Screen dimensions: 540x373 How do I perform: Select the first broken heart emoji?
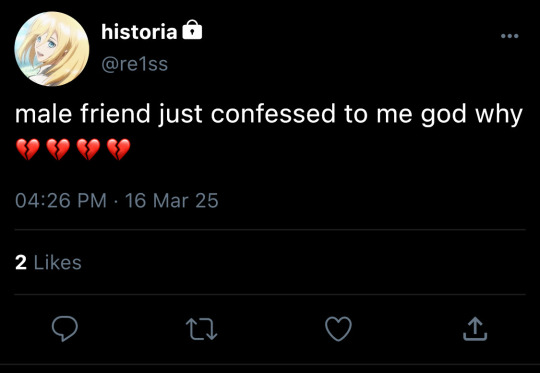pyautogui.click(x=28, y=149)
